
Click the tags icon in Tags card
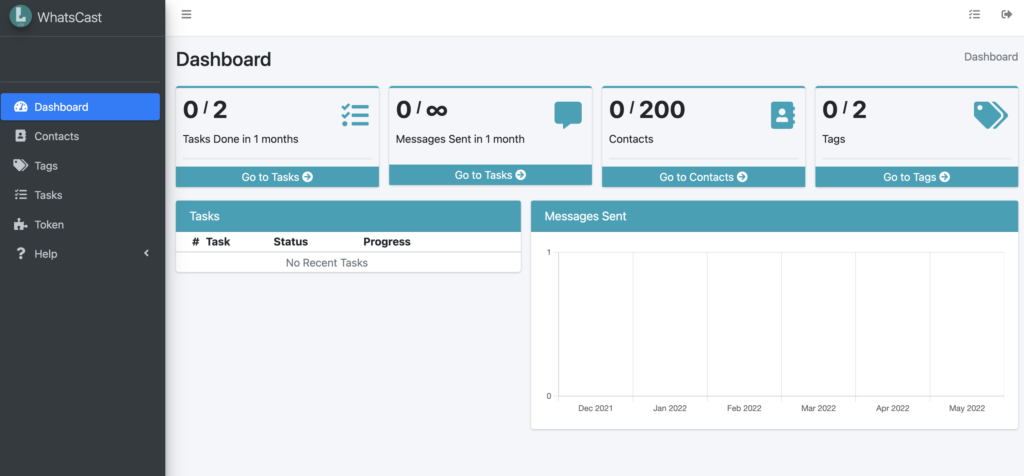pos(991,115)
